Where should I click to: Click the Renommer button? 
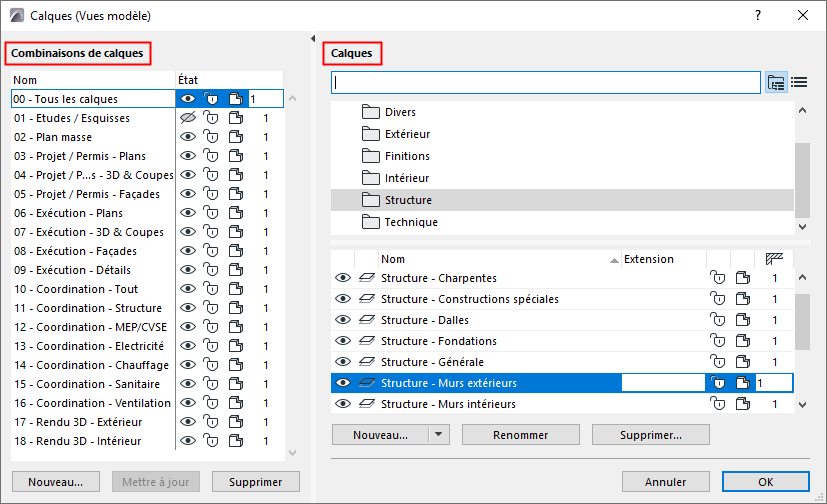(x=520, y=435)
